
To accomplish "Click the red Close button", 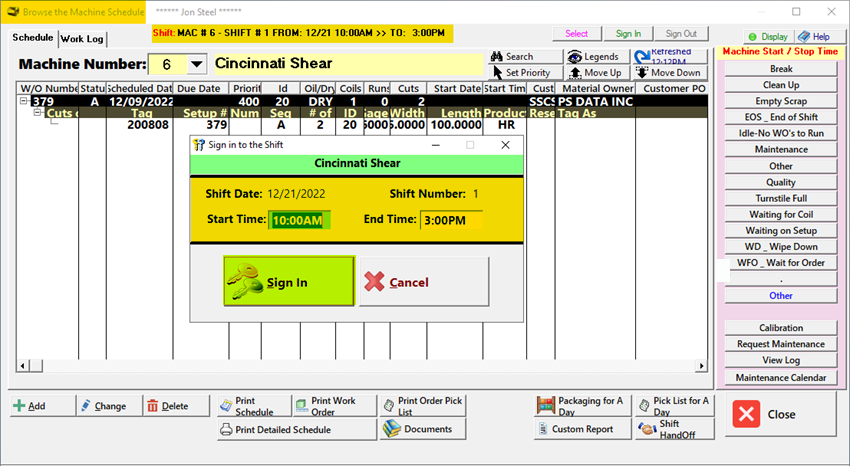I will point(781,415).
